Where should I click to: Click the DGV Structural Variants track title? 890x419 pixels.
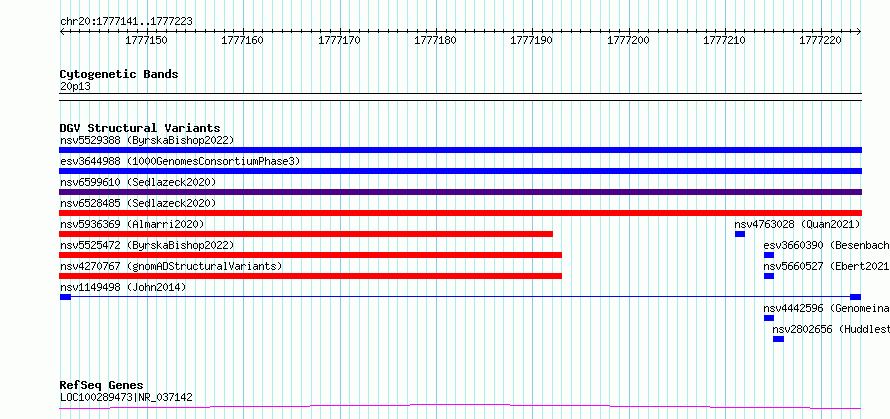[x=140, y=128]
